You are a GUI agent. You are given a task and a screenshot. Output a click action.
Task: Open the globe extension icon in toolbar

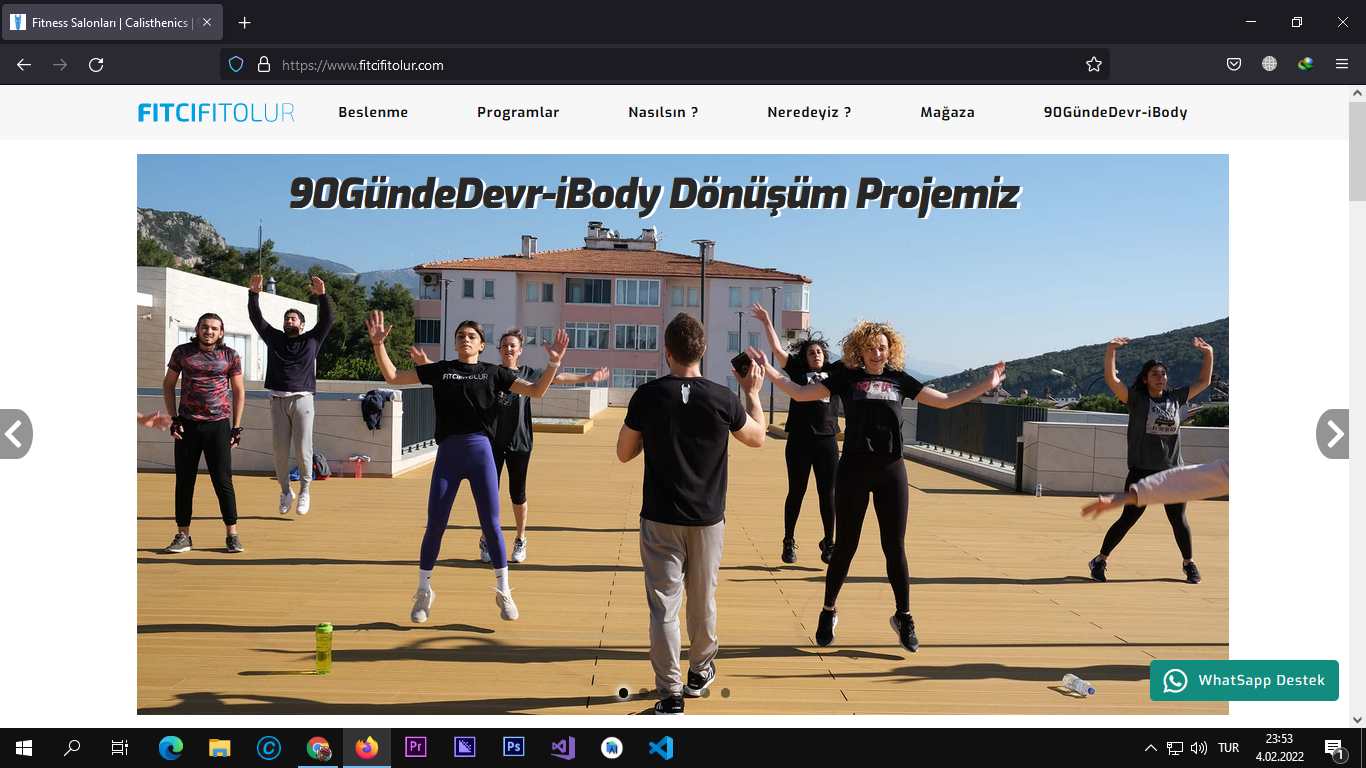[1270, 64]
